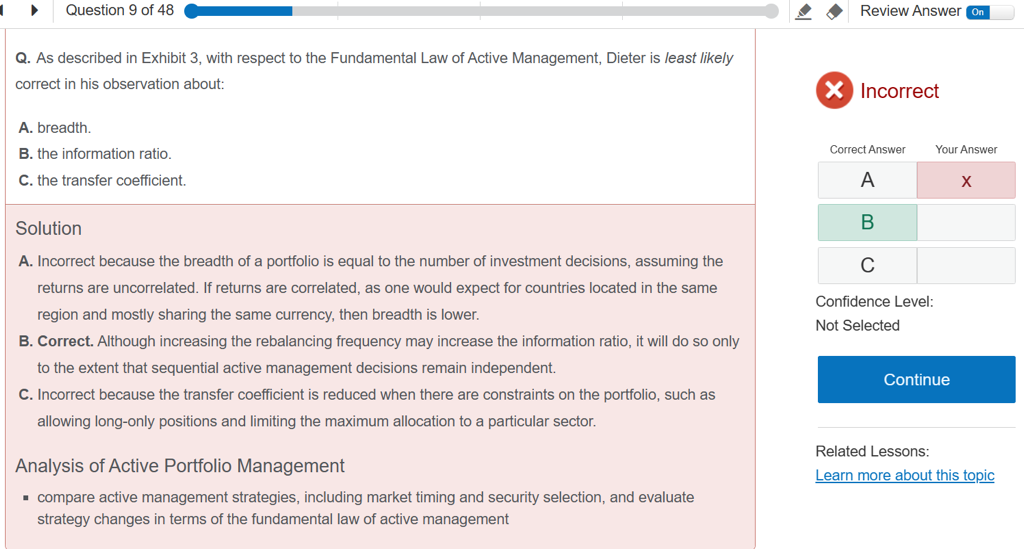Go to the next question arrow
Image resolution: width=1024 pixels, height=549 pixels.
[x=35, y=11]
